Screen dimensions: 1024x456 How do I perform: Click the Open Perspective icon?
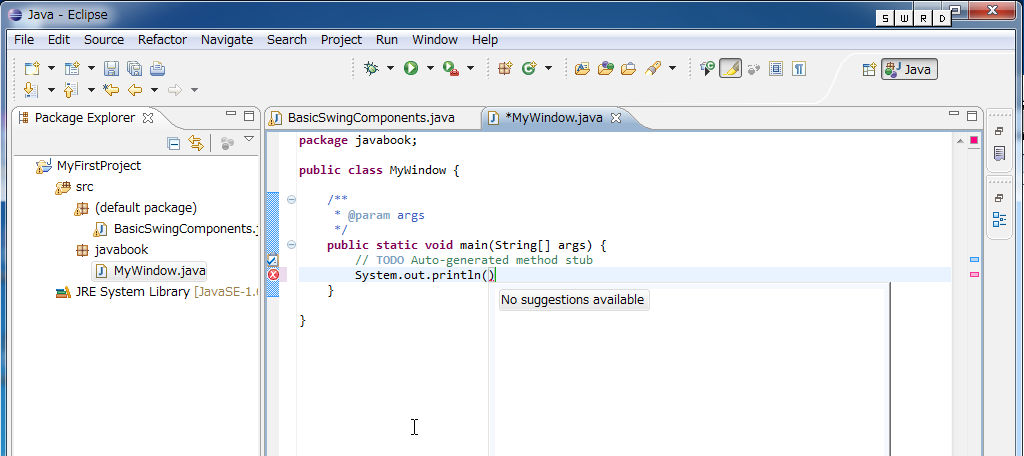pos(868,69)
